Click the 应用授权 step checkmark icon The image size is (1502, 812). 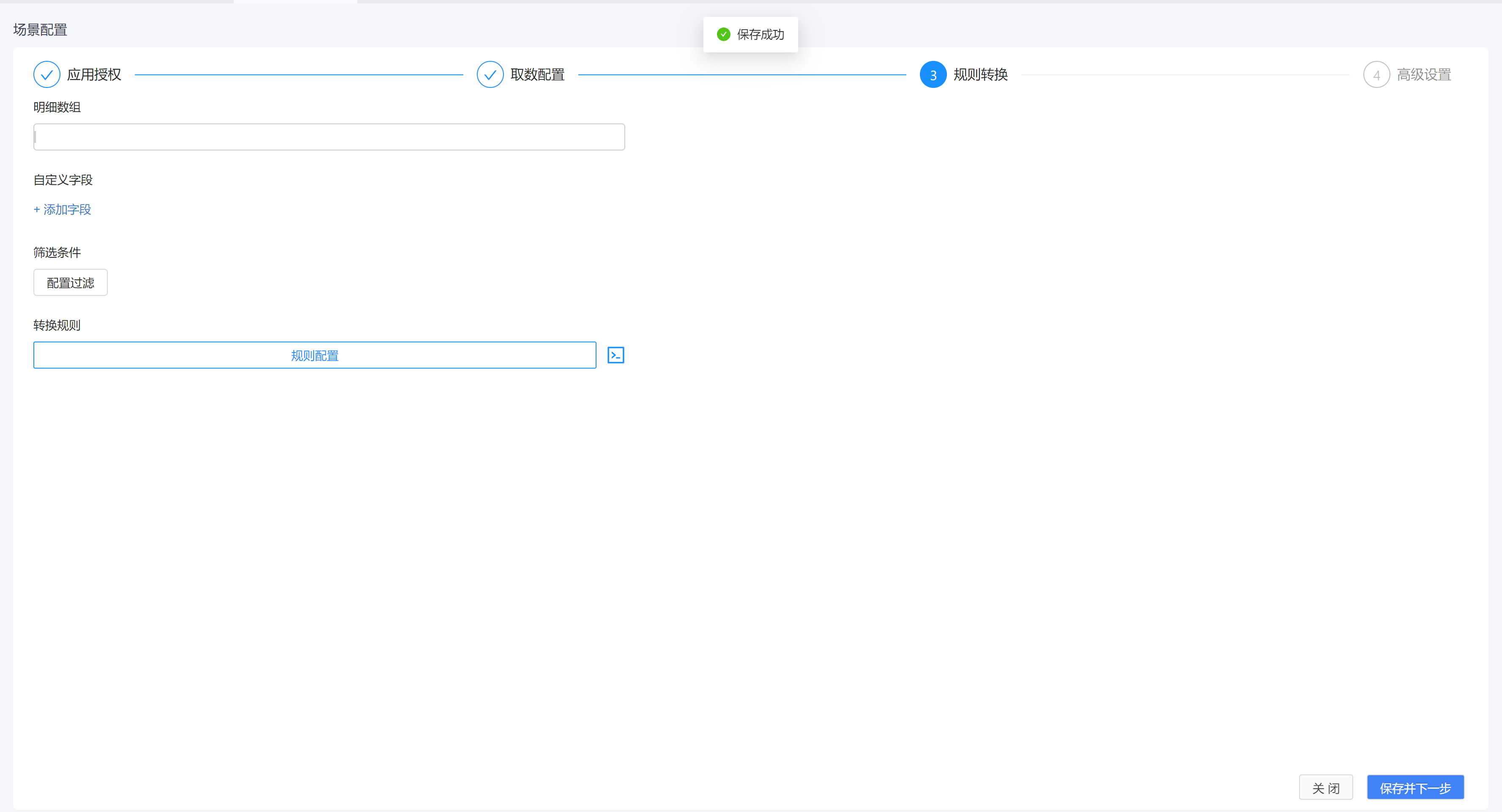point(47,75)
